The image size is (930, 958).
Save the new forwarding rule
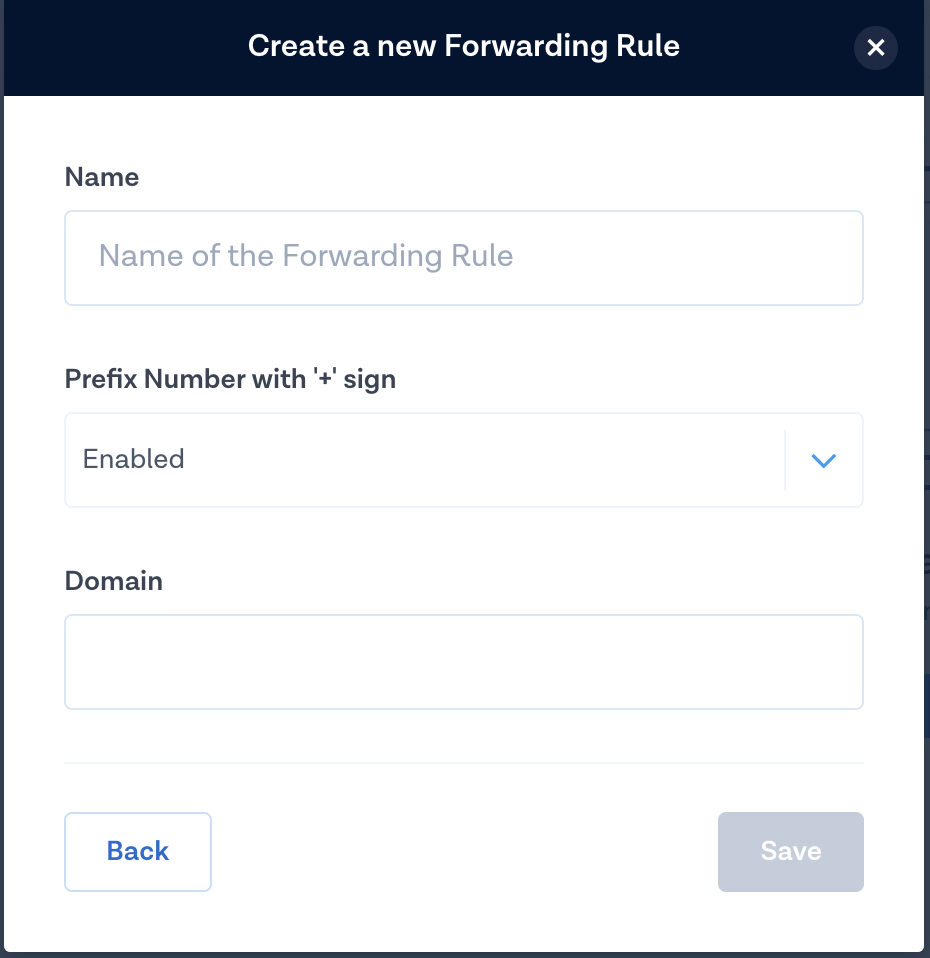click(x=790, y=851)
